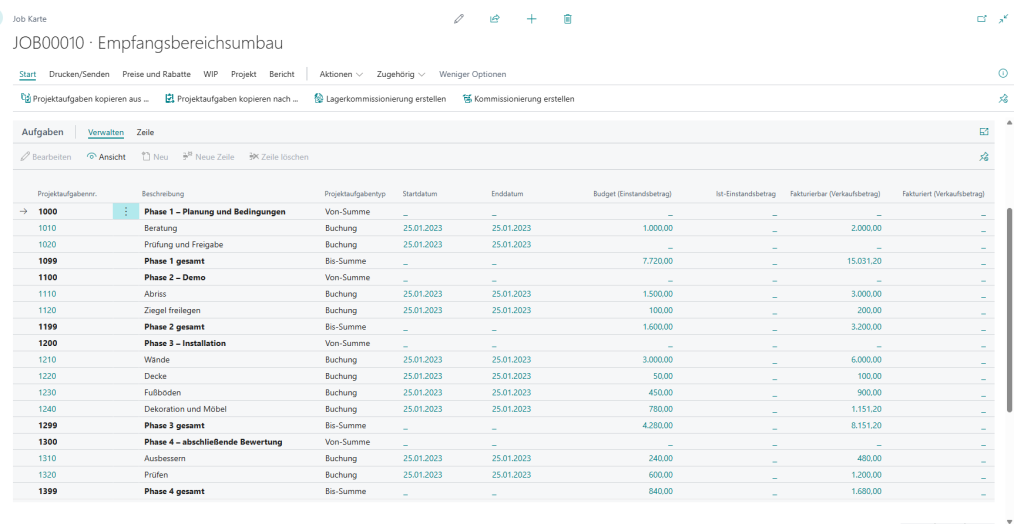1024x524 pixels.
Task: Open the Bericht menu
Action: (281, 74)
